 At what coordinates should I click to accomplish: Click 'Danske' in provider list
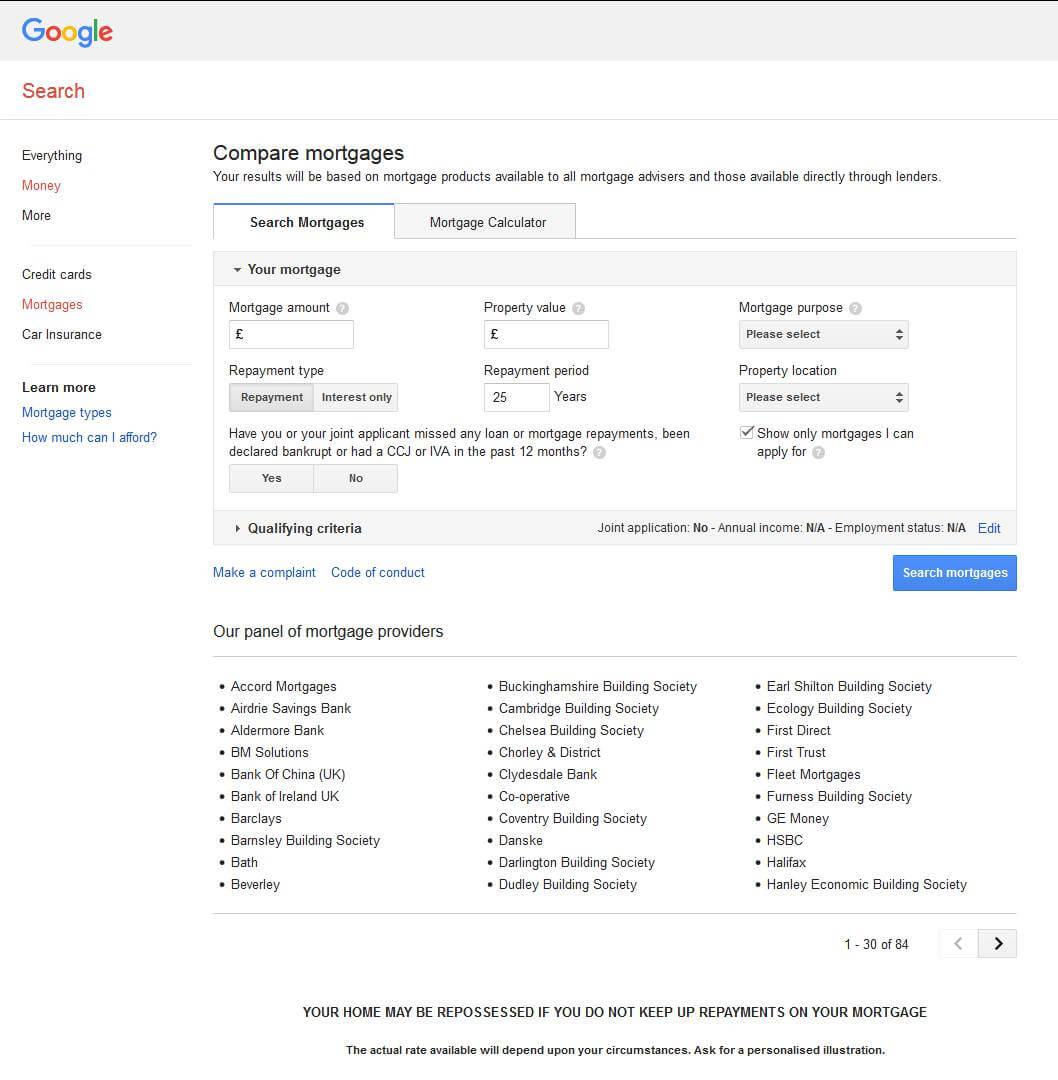pos(521,841)
